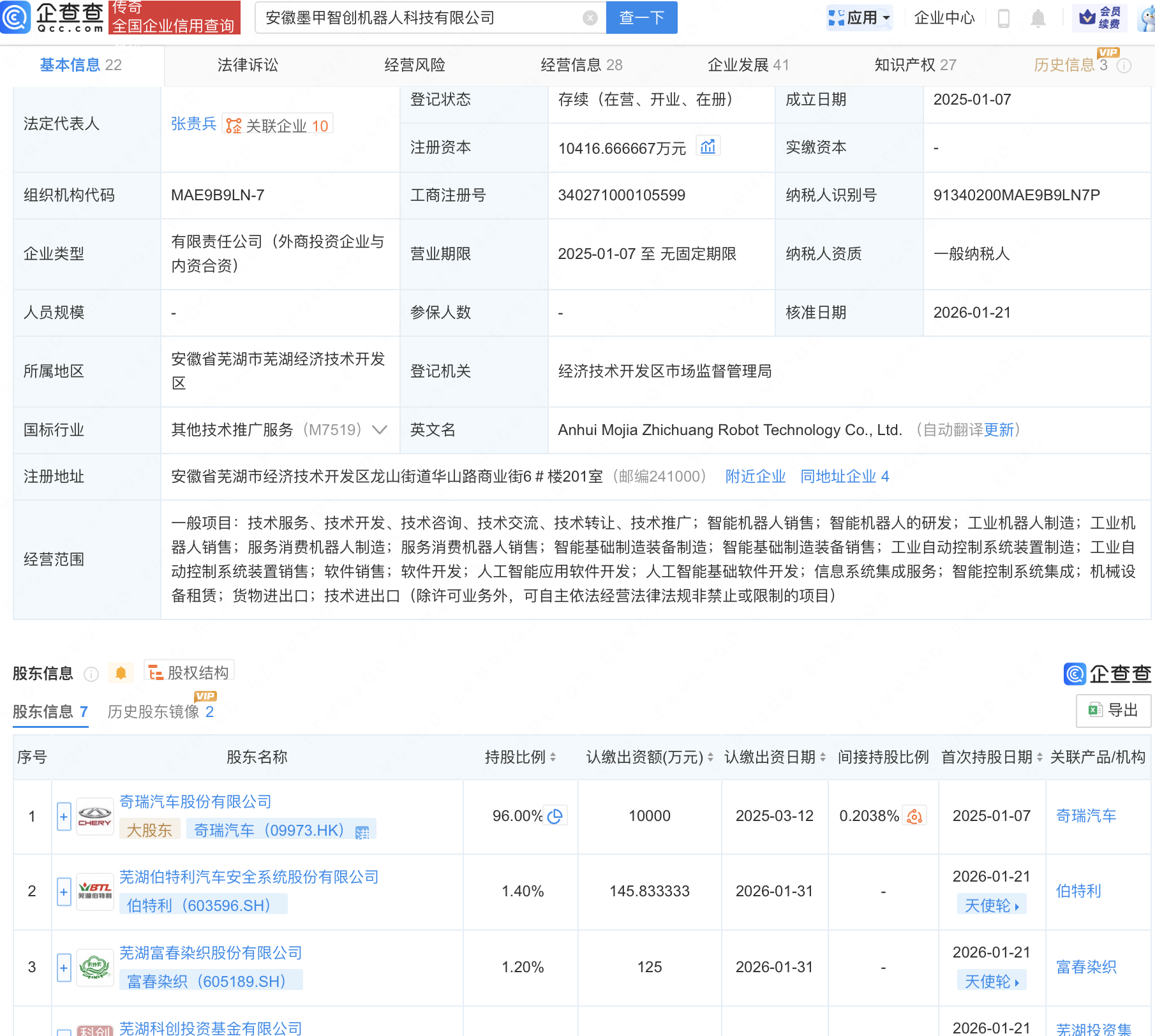Open the 应用 dropdown menu

point(860,17)
